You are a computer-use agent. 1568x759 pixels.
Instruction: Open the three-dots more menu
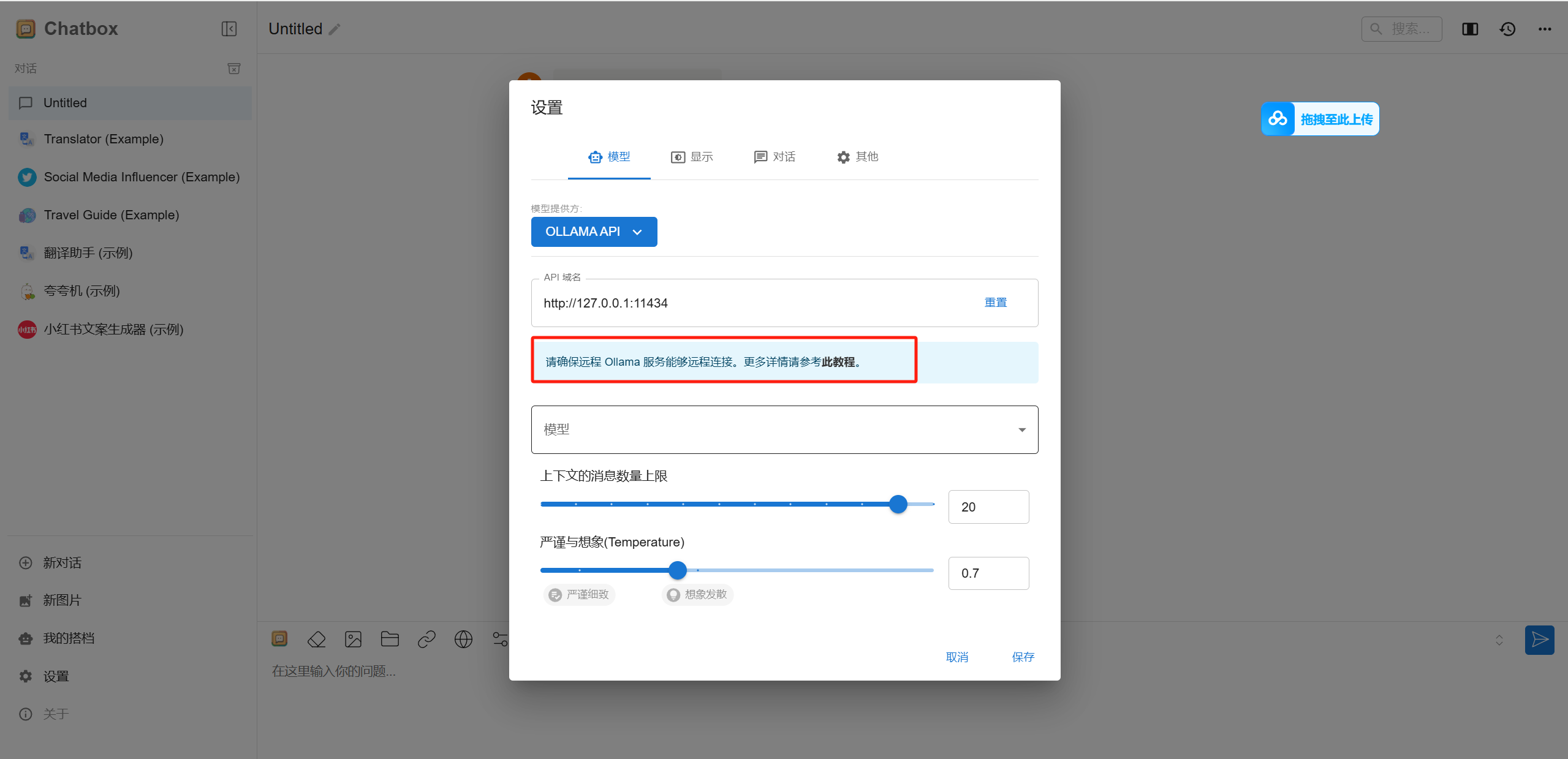(1545, 29)
